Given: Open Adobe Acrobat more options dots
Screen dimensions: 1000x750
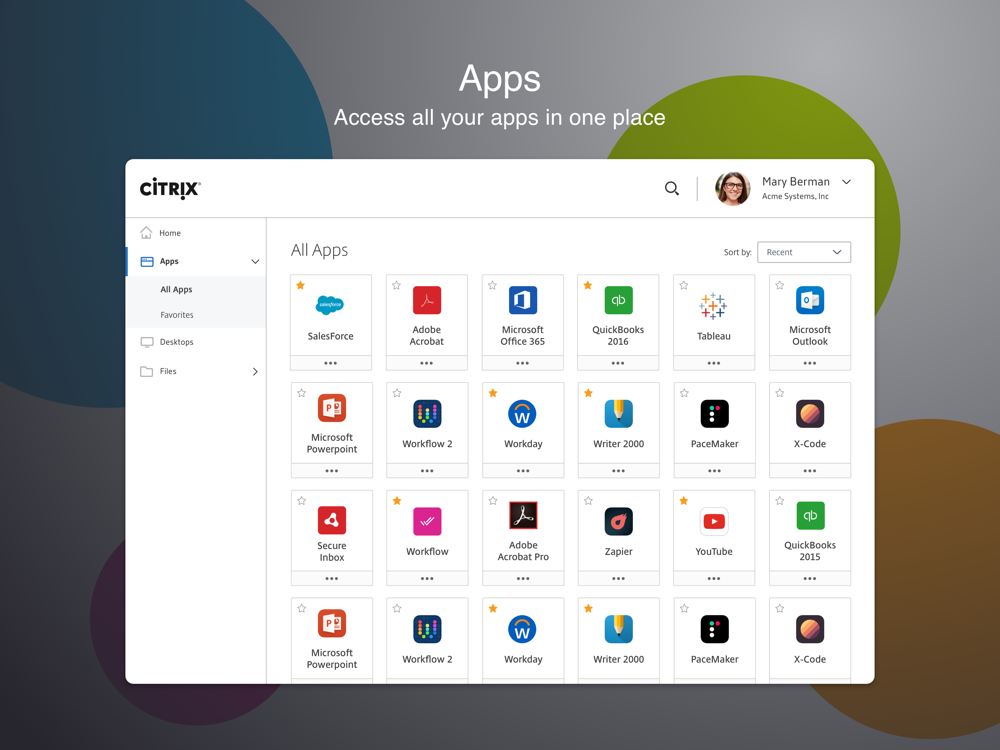Looking at the screenshot, I should [x=427, y=363].
